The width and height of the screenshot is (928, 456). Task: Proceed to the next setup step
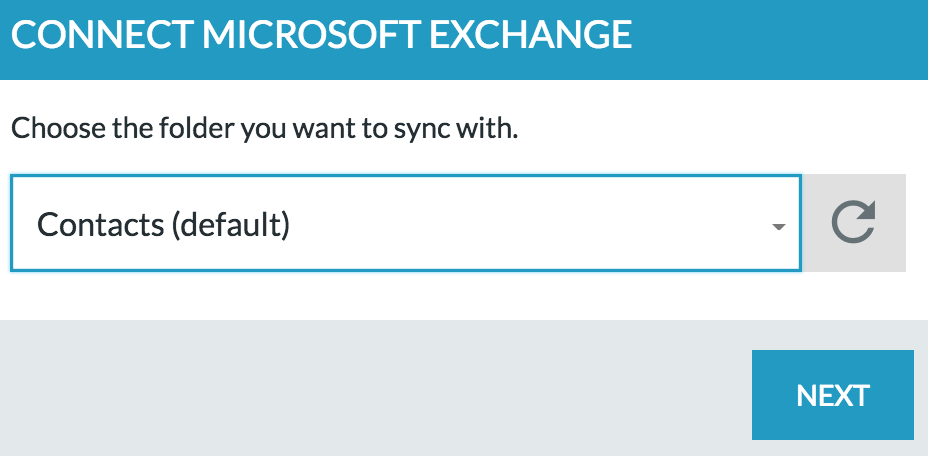click(x=833, y=395)
